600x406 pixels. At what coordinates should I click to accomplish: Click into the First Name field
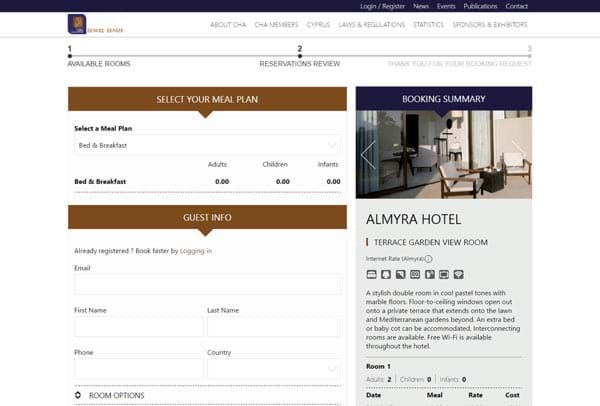(139, 326)
